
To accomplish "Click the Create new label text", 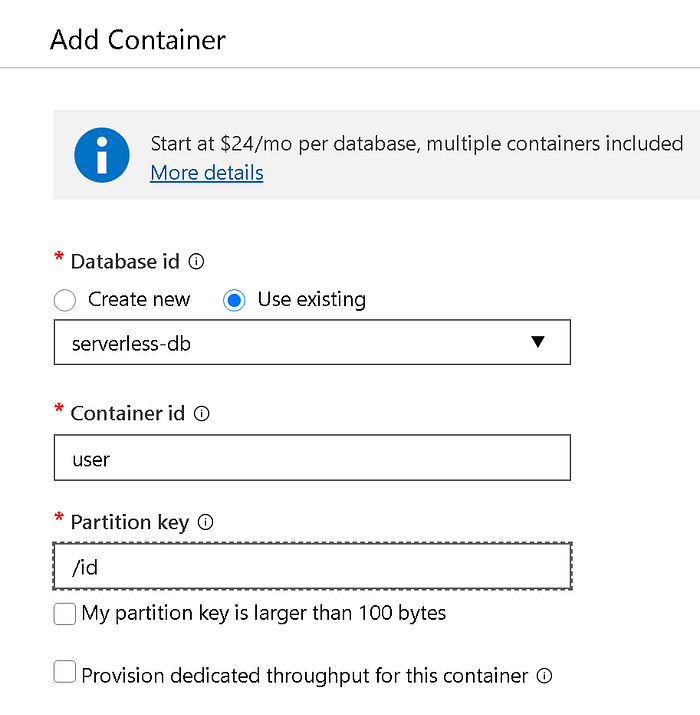I will click(x=139, y=300).
